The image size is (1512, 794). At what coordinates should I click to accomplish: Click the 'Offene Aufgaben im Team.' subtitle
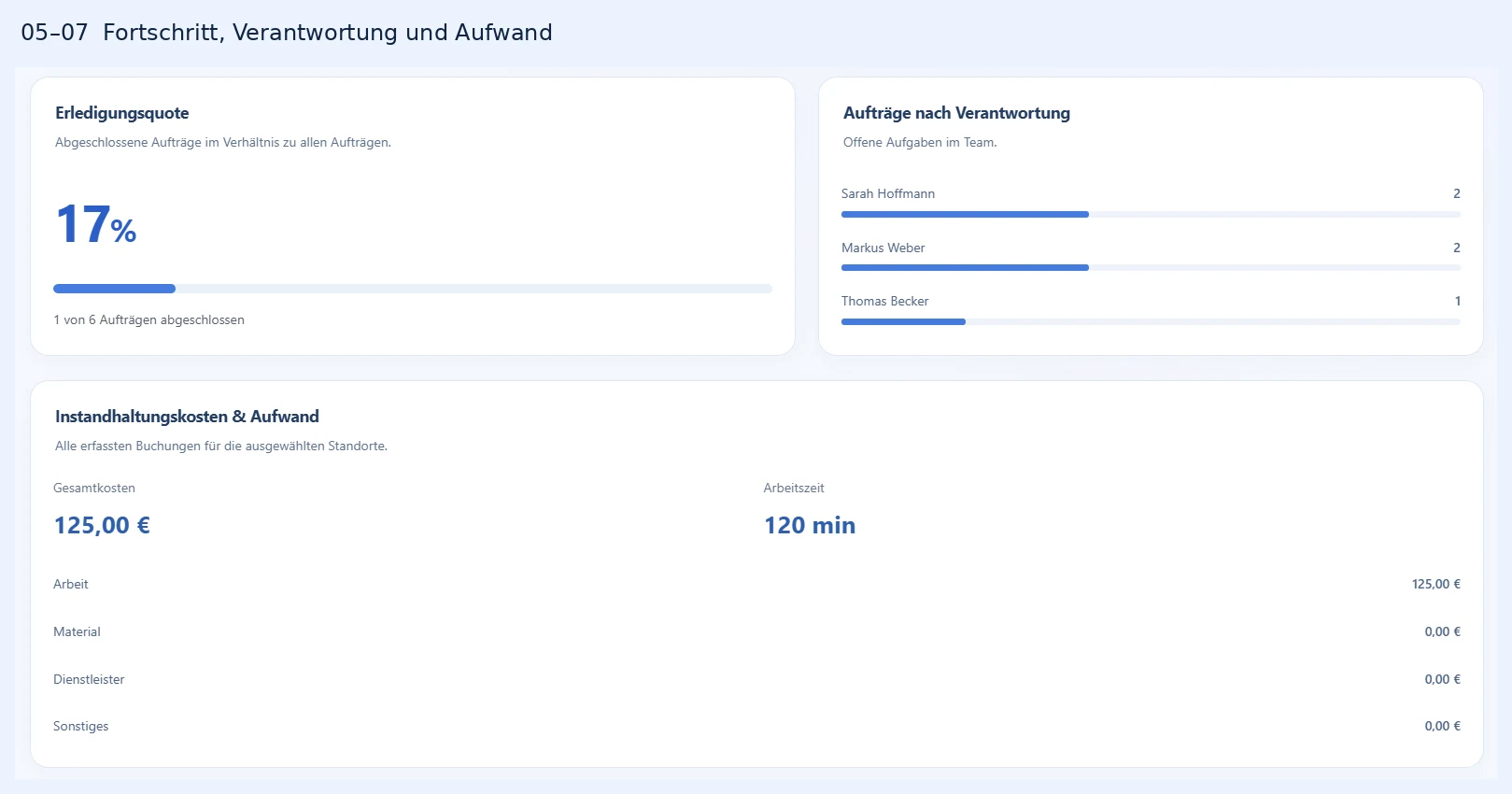920,142
